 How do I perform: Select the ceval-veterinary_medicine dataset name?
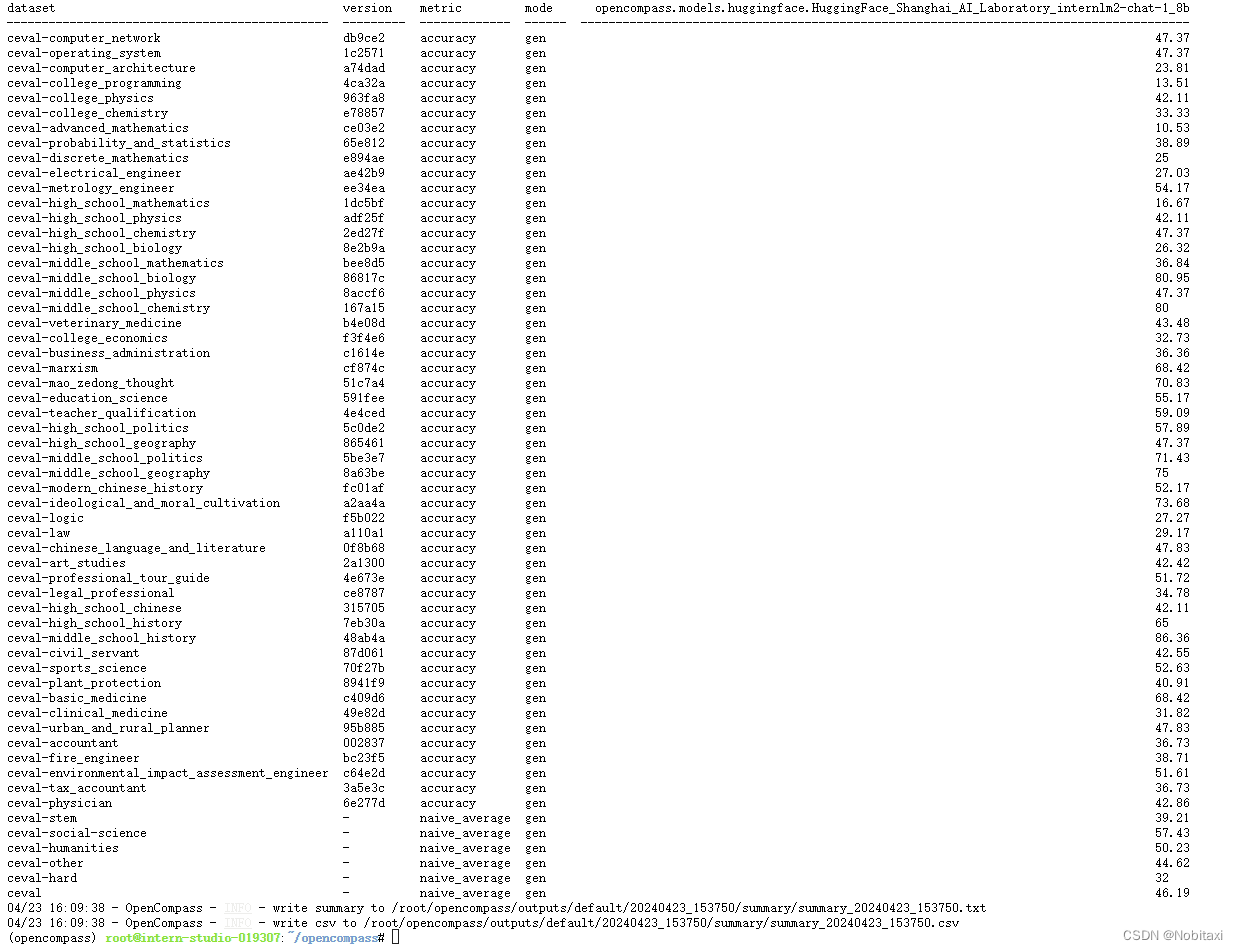click(x=94, y=323)
